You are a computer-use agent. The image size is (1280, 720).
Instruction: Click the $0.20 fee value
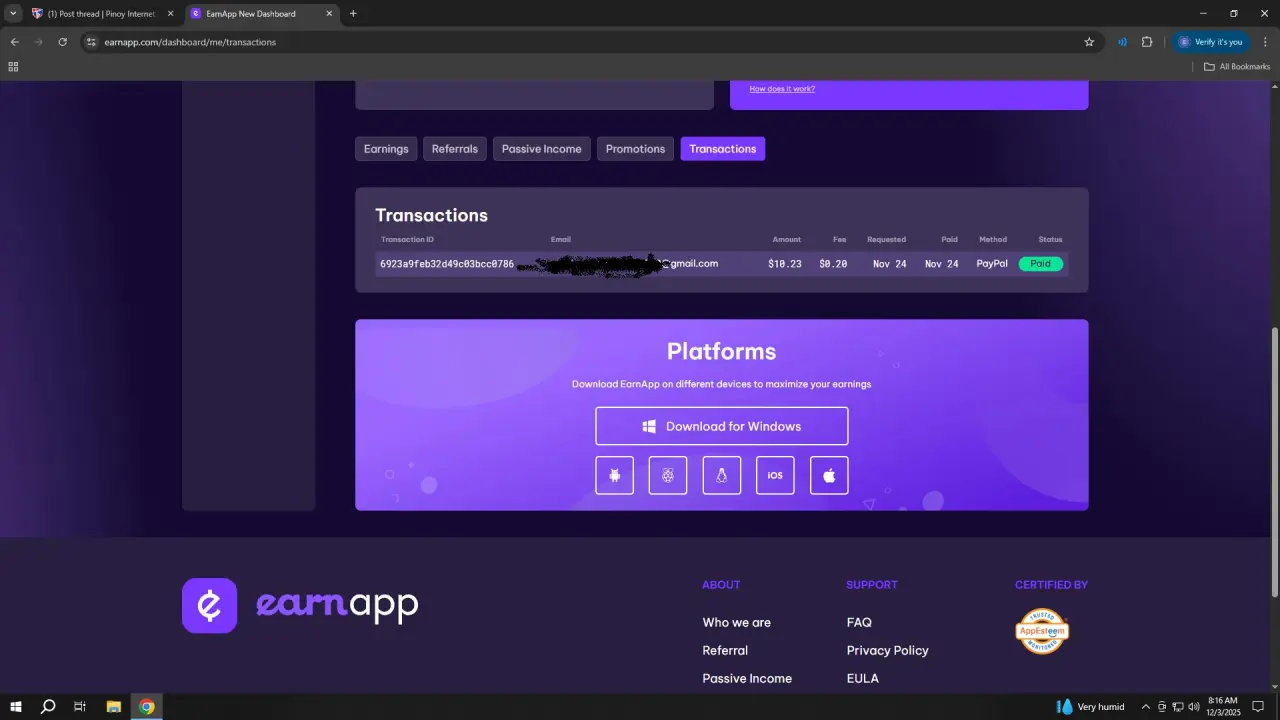(x=833, y=264)
